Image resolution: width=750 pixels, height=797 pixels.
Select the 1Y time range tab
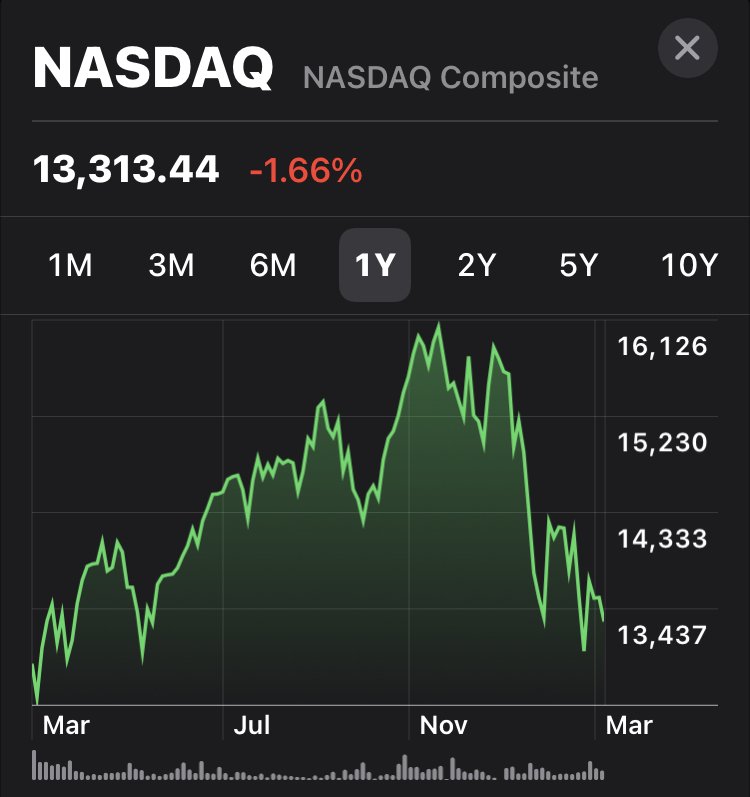click(375, 265)
